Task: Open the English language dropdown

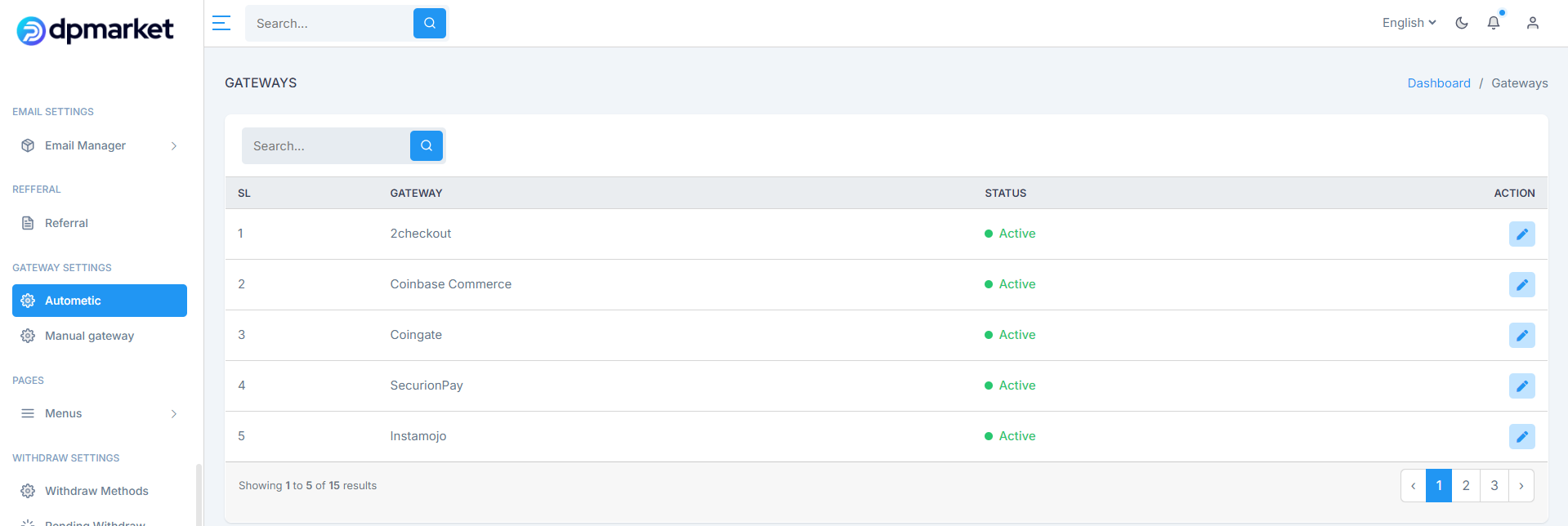Action: click(1409, 23)
